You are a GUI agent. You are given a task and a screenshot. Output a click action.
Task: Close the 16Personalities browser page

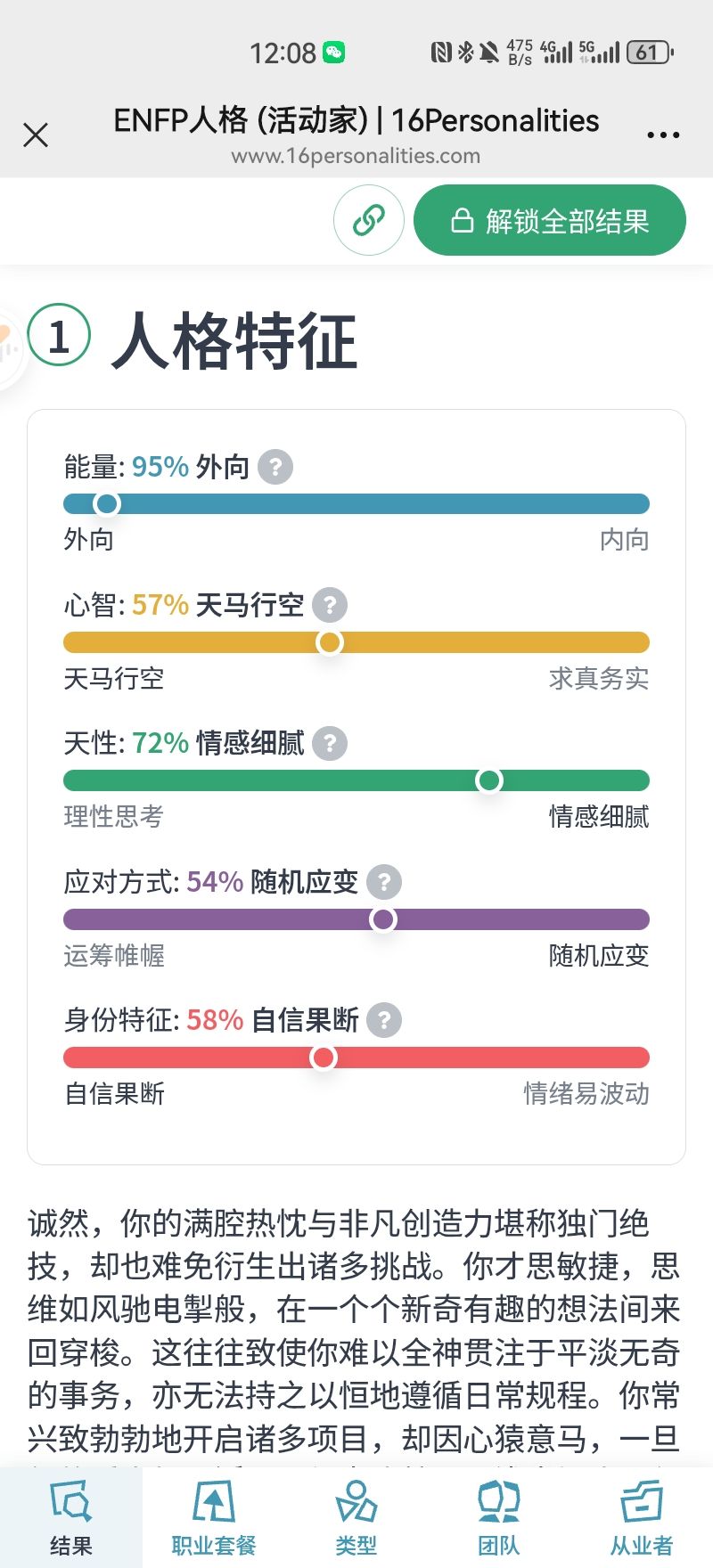pos(36,135)
